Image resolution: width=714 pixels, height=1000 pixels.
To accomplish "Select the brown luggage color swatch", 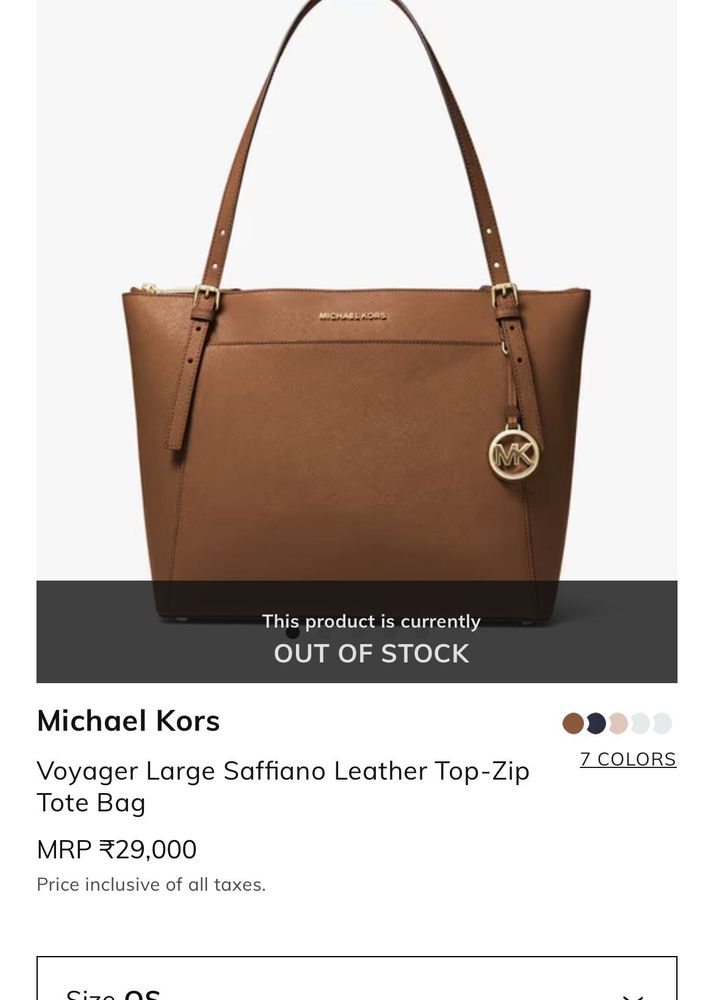I will click(x=573, y=723).
